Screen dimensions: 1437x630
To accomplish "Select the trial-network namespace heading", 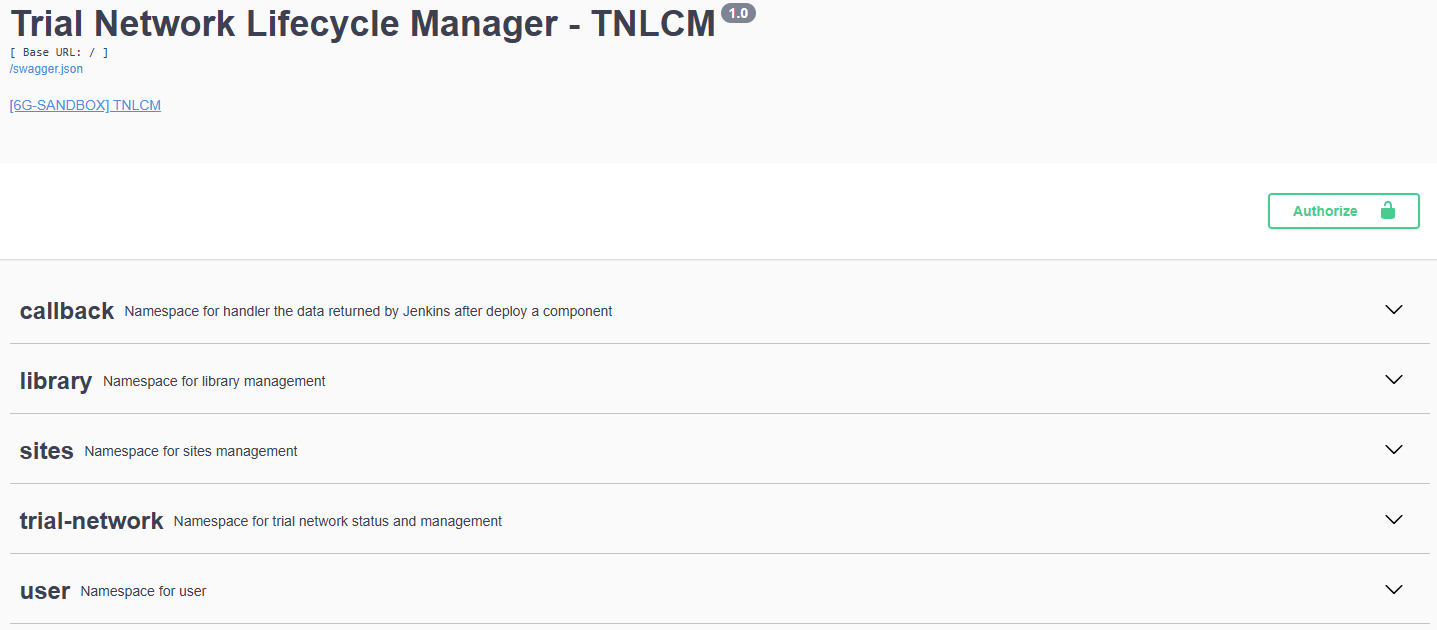I will pyautogui.click(x=91, y=521).
